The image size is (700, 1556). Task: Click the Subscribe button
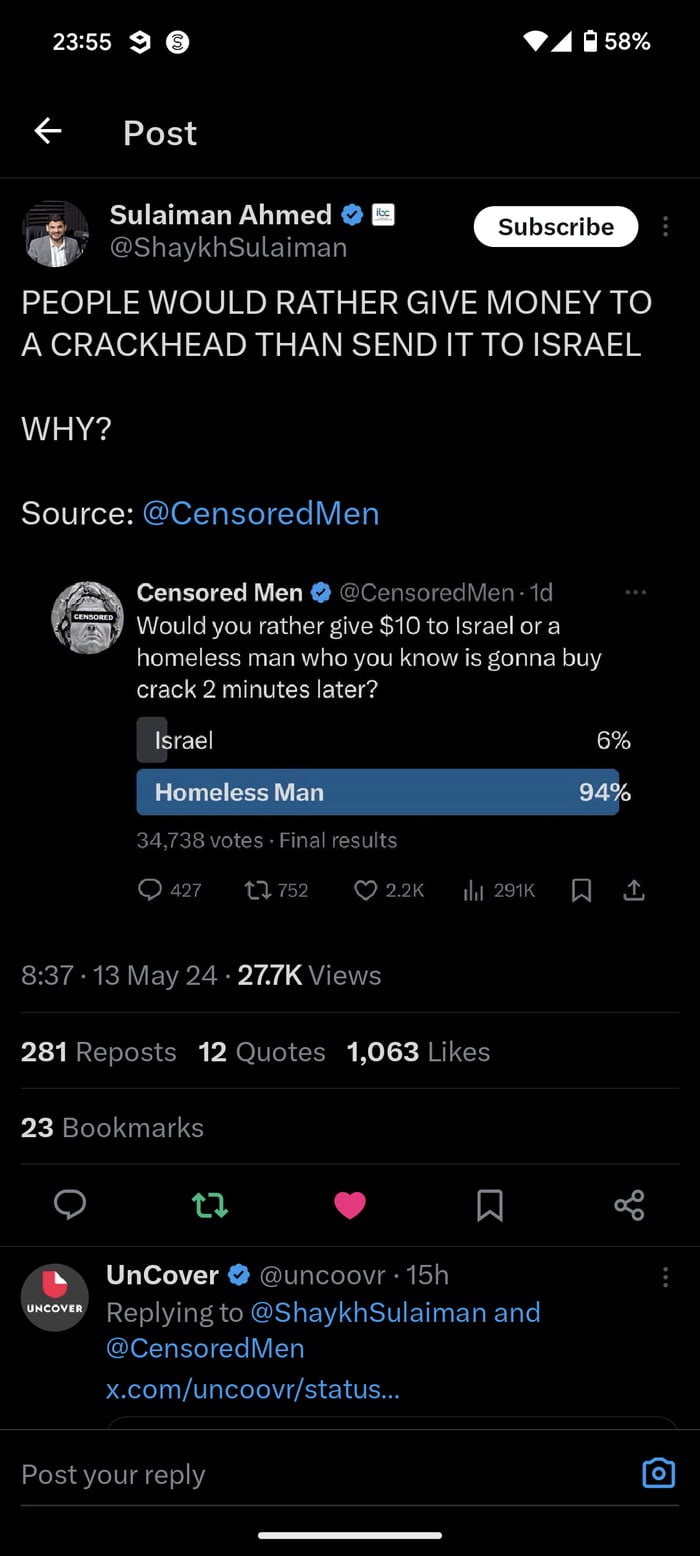(x=555, y=227)
